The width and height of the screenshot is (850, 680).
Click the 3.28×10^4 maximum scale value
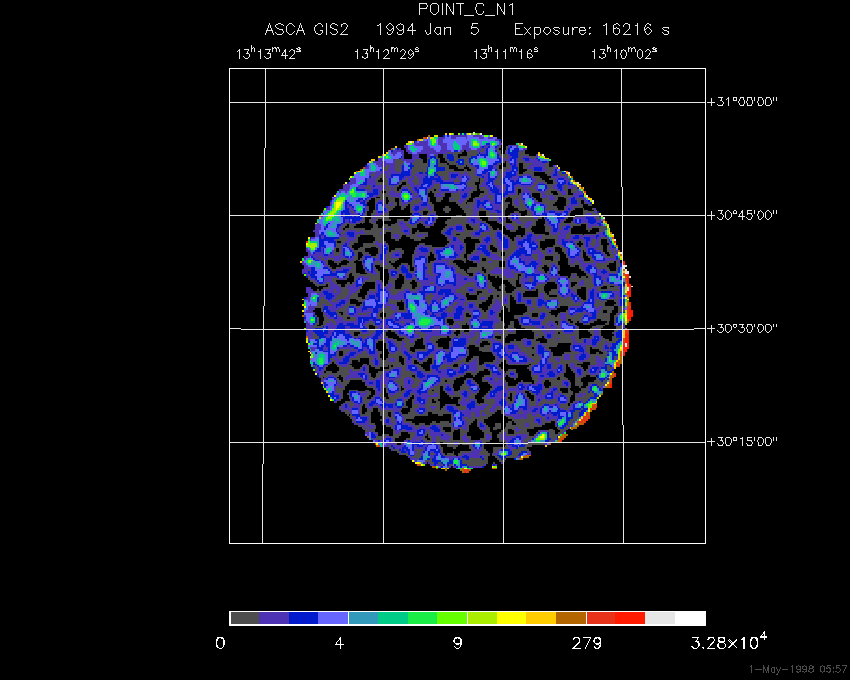729,642
